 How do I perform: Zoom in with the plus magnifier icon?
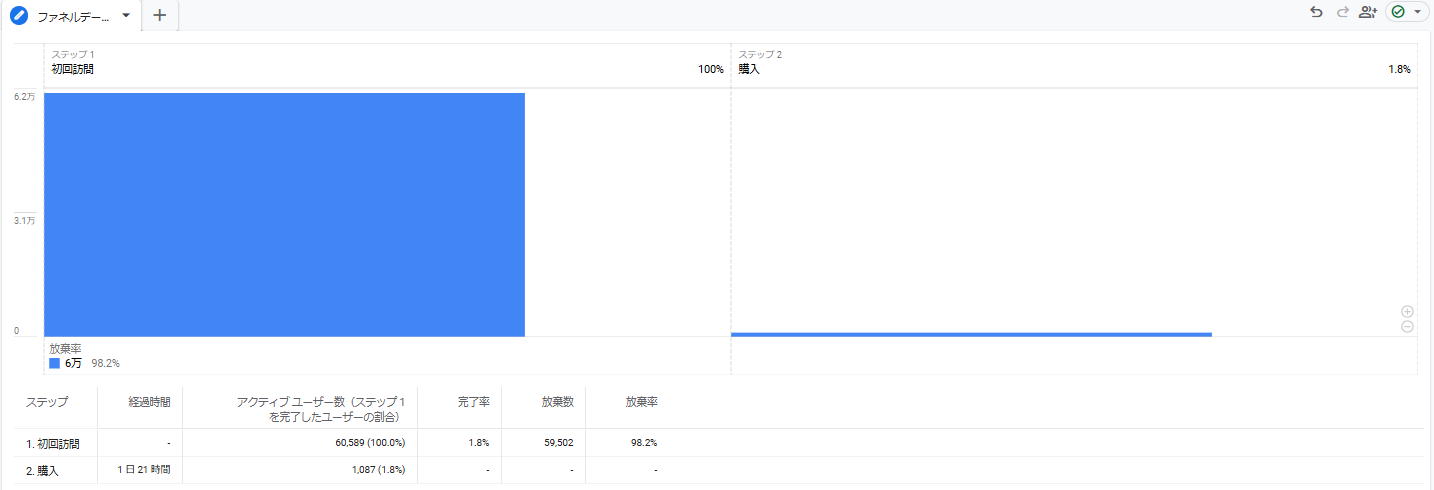pyautogui.click(x=1407, y=311)
